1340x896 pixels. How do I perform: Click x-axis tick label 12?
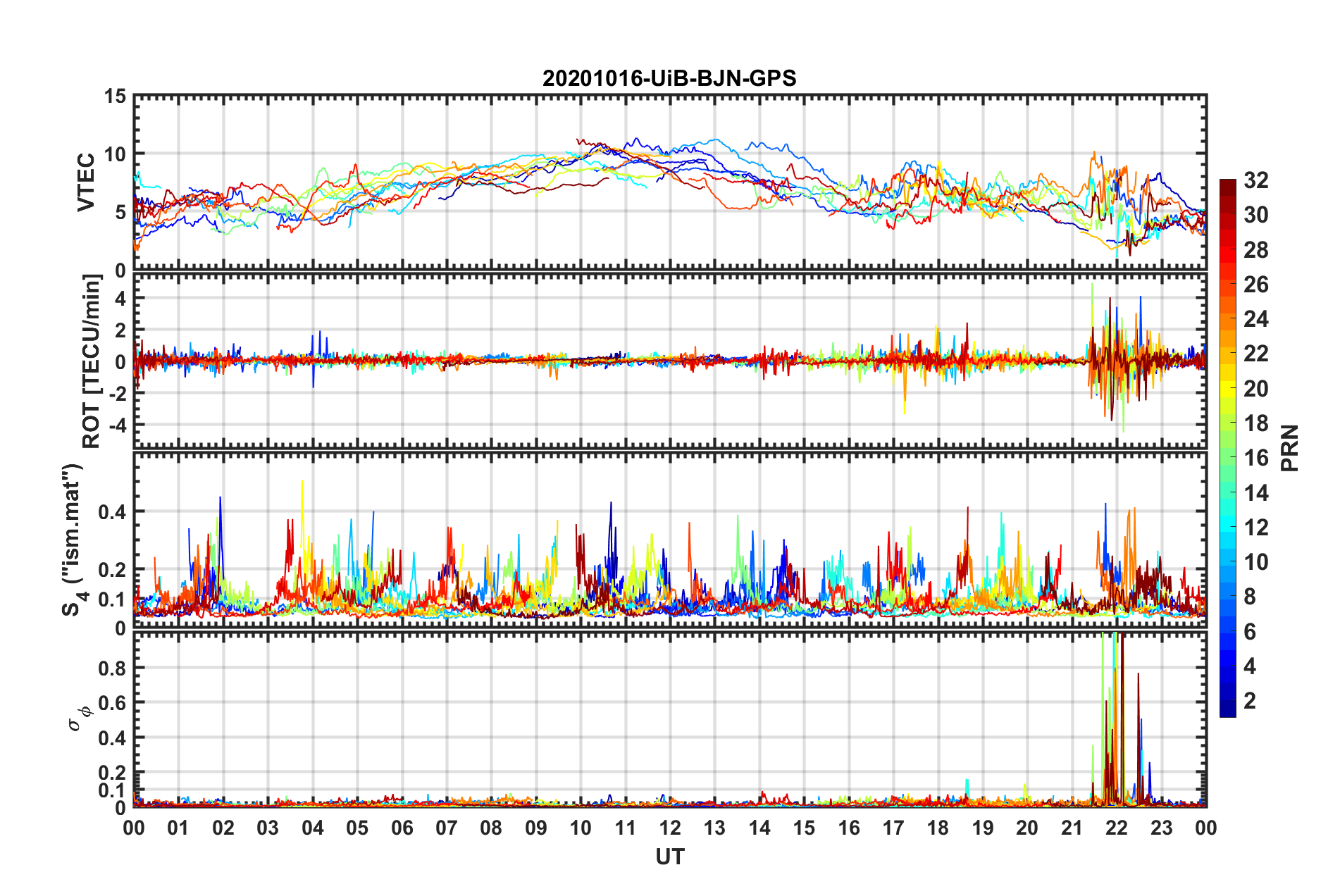(x=670, y=828)
